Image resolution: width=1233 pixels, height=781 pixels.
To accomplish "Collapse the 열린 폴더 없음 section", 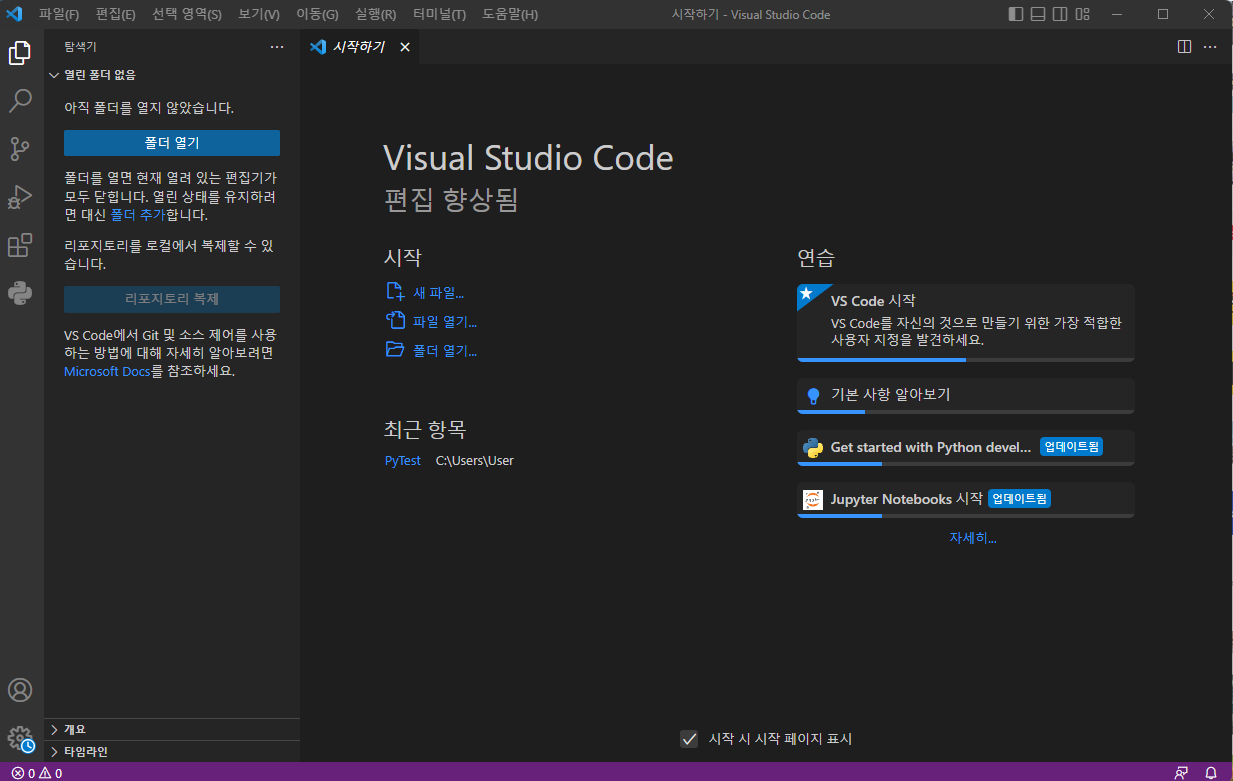I will point(172,75).
